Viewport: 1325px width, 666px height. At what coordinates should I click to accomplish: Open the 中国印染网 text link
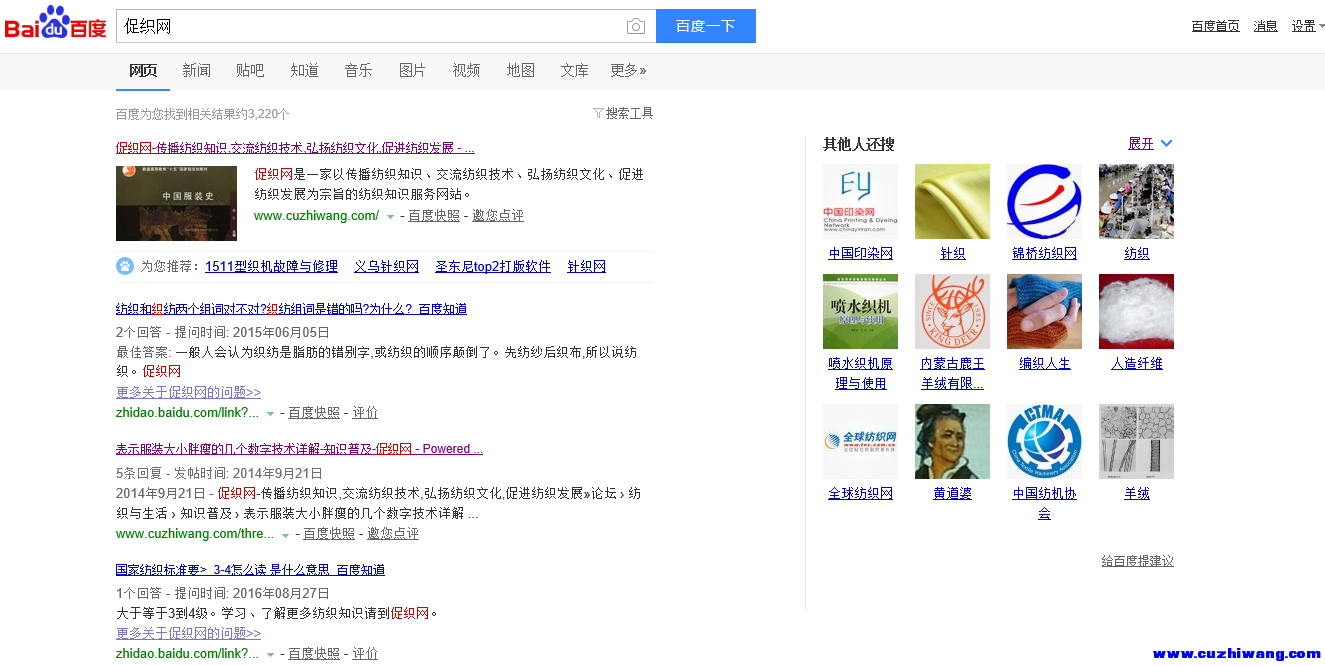(861, 253)
